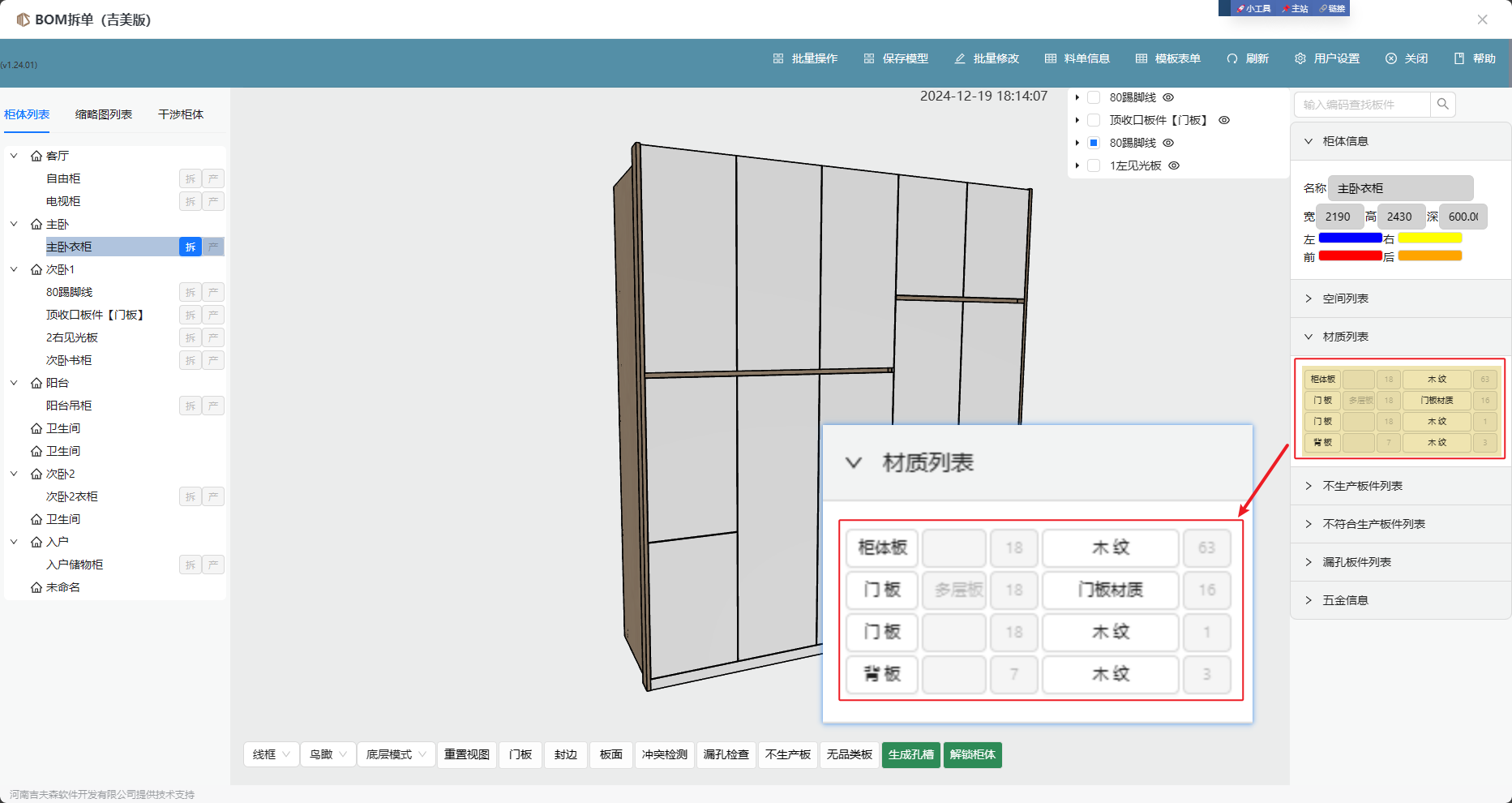This screenshot has width=1512, height=803.
Task: Click the refresh icon labeled 刷新
Action: [x=1232, y=58]
